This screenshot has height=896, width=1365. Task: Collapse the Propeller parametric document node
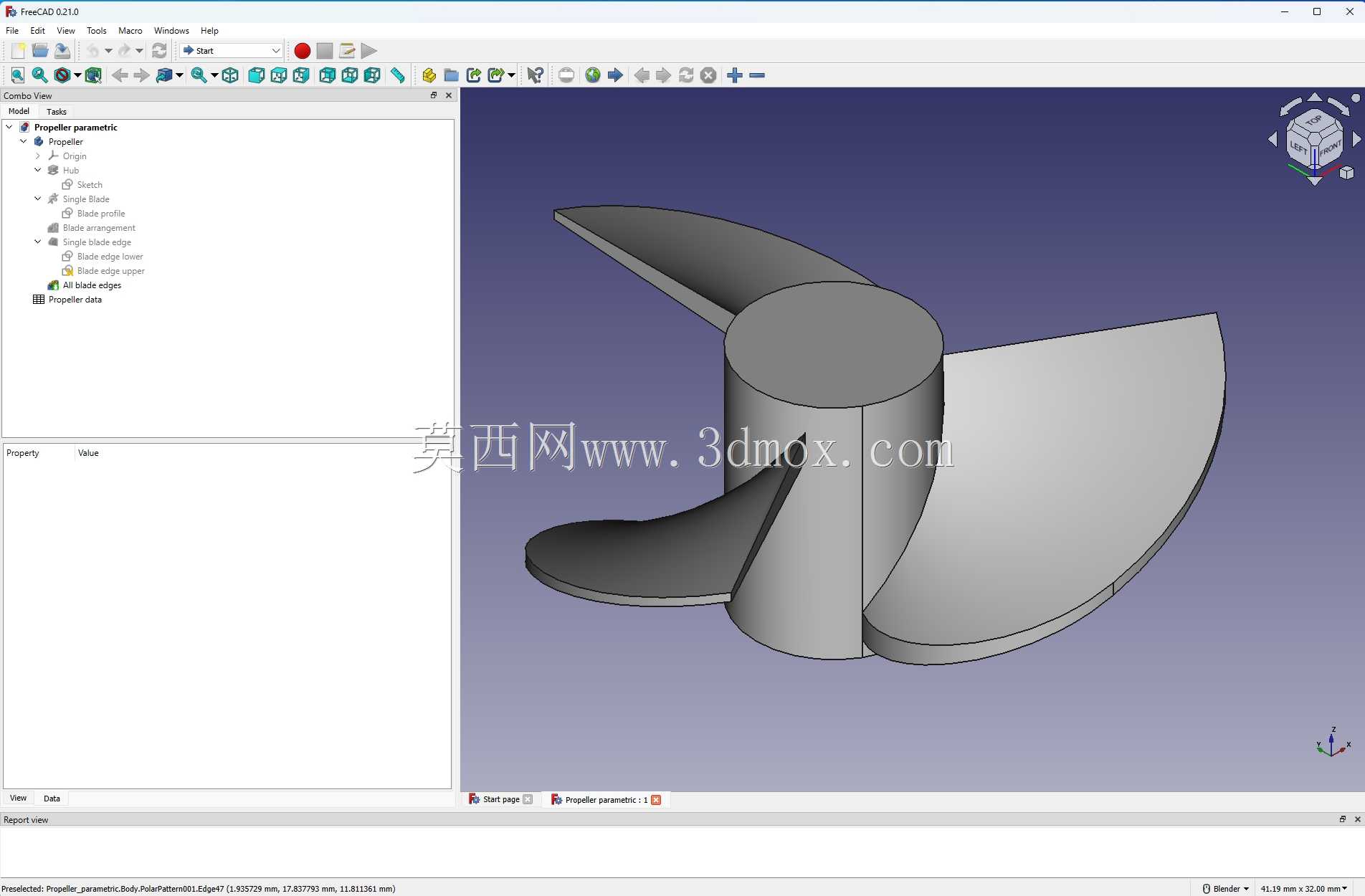(9, 128)
